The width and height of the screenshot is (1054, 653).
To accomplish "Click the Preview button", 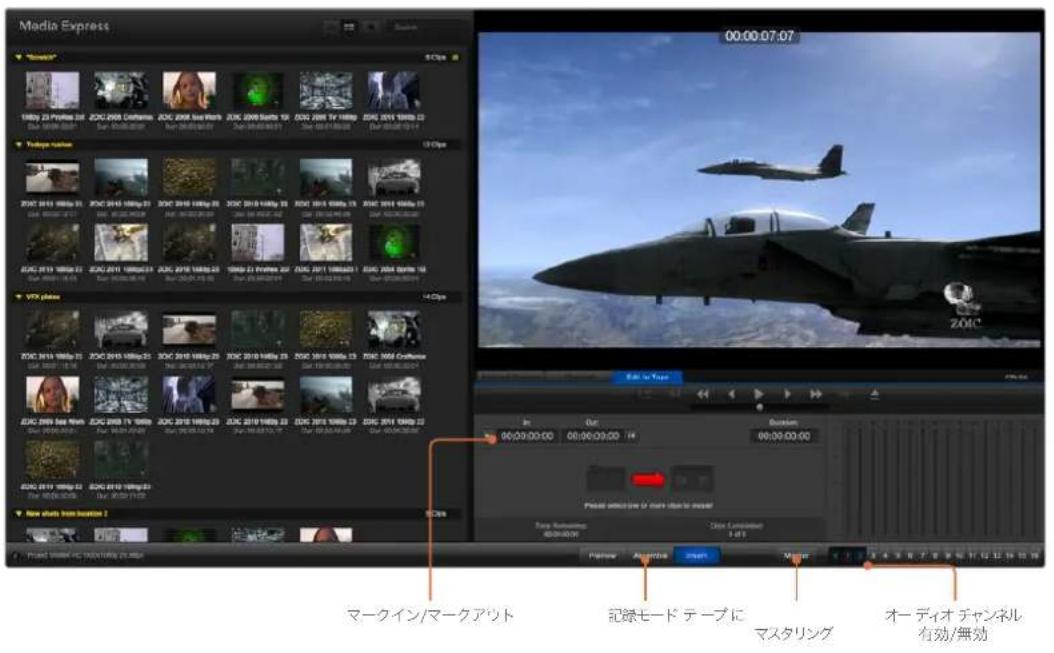I will point(602,555).
